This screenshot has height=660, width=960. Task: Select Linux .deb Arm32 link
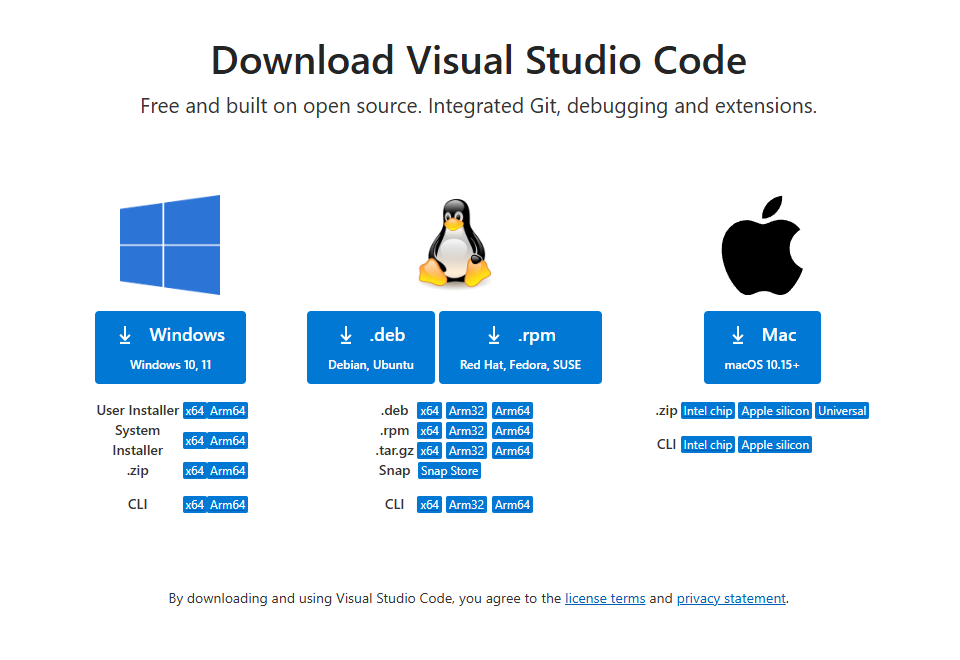[467, 411]
